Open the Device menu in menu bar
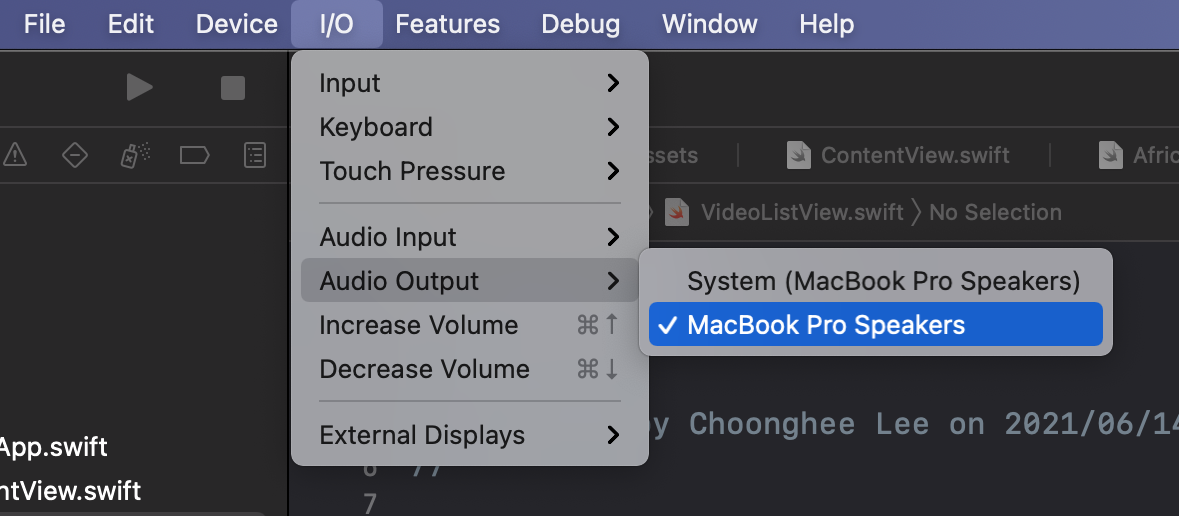Viewport: 1179px width, 516px height. coord(235,24)
